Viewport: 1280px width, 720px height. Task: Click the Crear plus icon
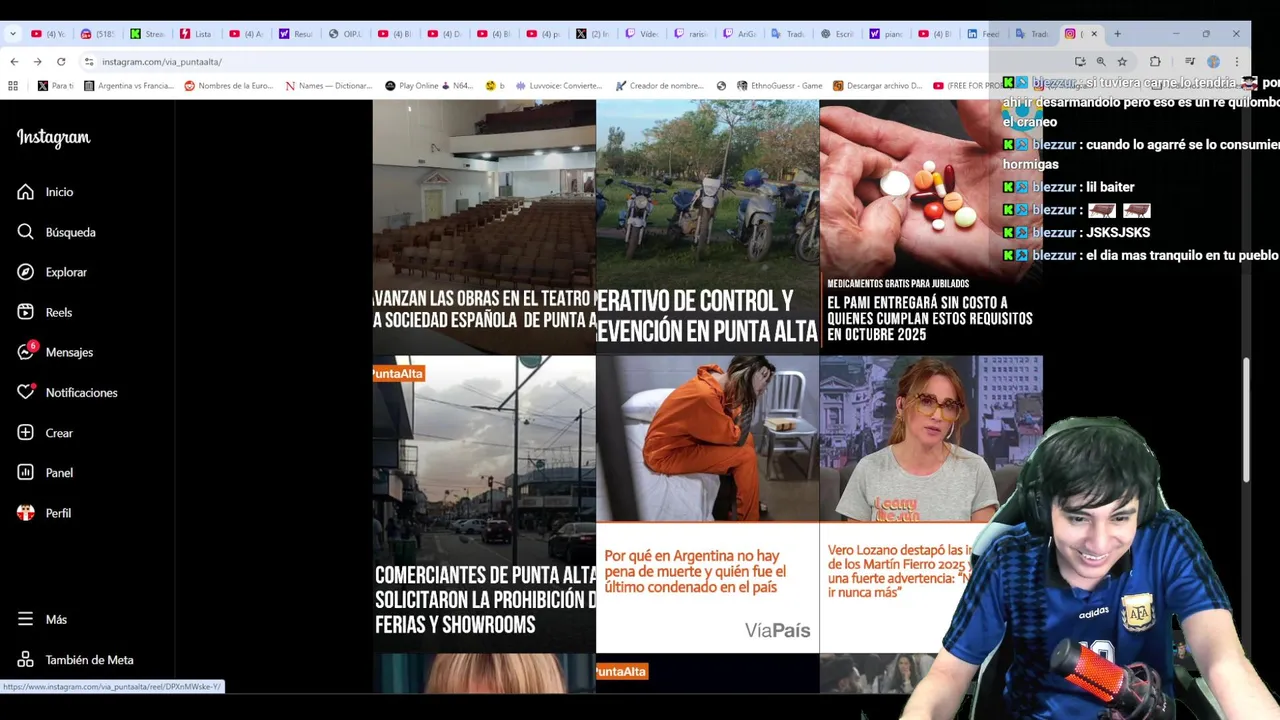(26, 433)
